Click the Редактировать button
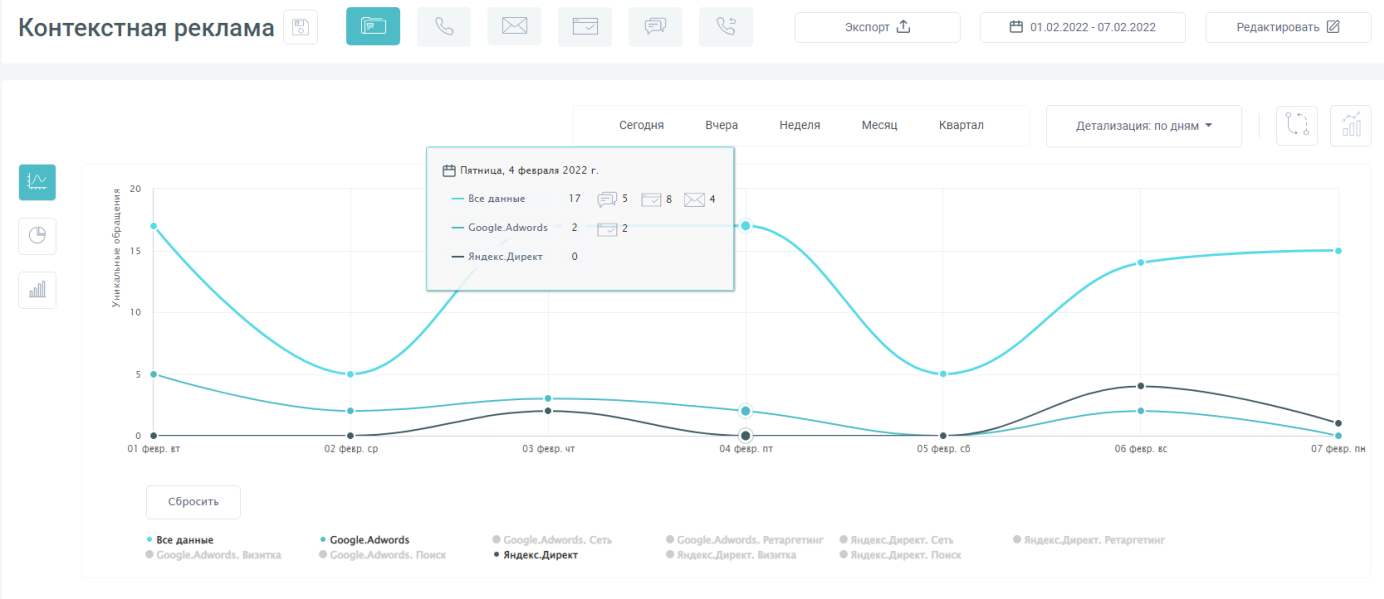Screen dimensions: 1384x599 point(1288,27)
